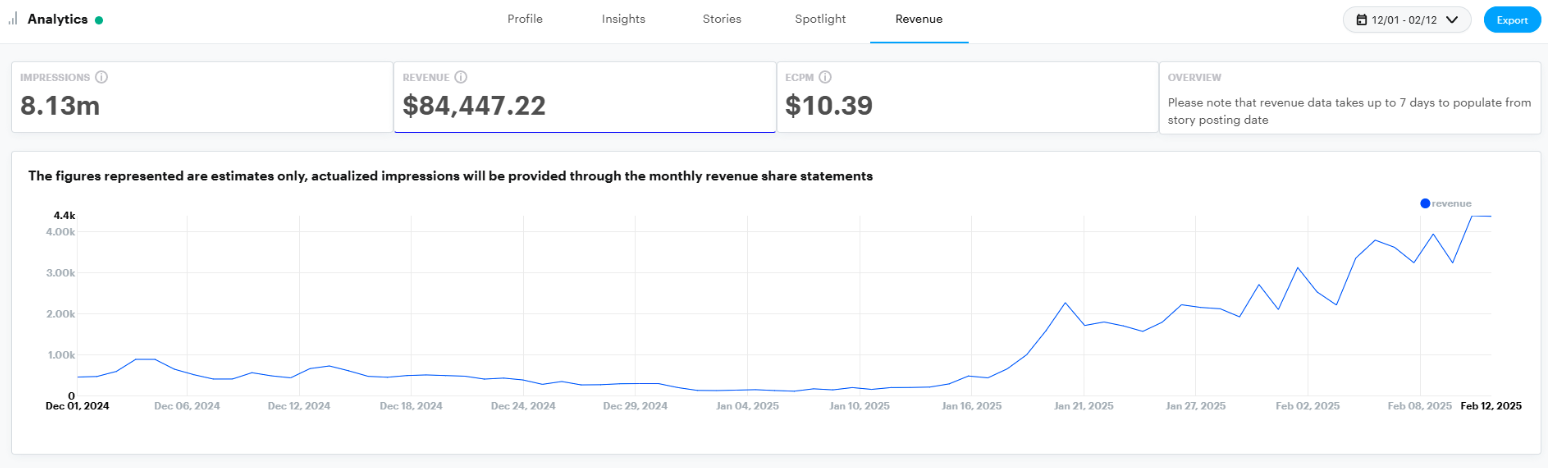1548x468 pixels.
Task: Select the Impressions 8.13m metric card
Action: click(202, 97)
